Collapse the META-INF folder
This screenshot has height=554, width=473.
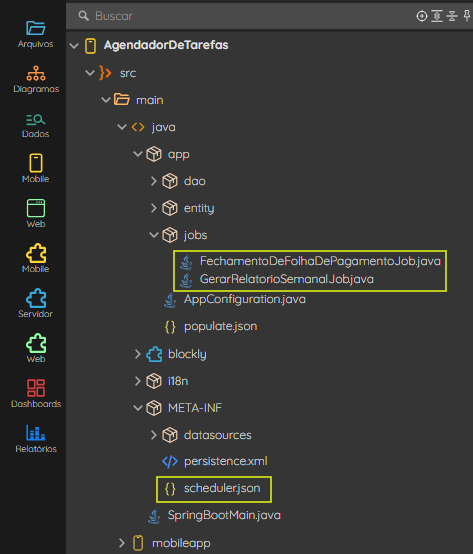pos(138,408)
